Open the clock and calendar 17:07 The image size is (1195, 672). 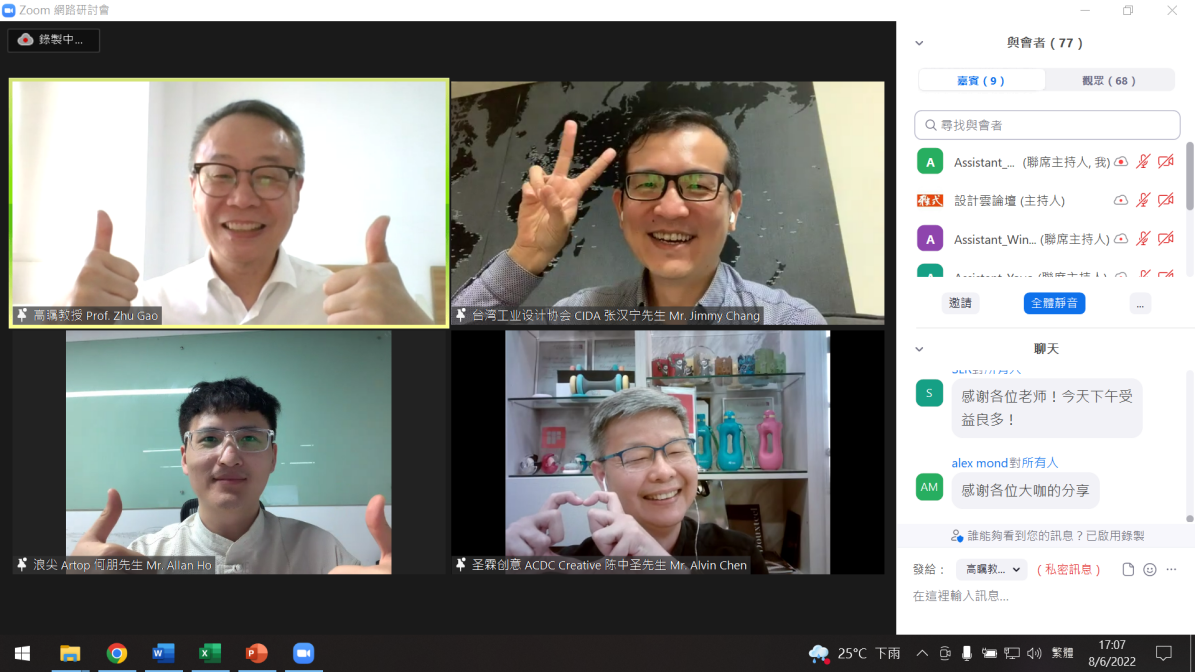pyautogui.click(x=1112, y=654)
